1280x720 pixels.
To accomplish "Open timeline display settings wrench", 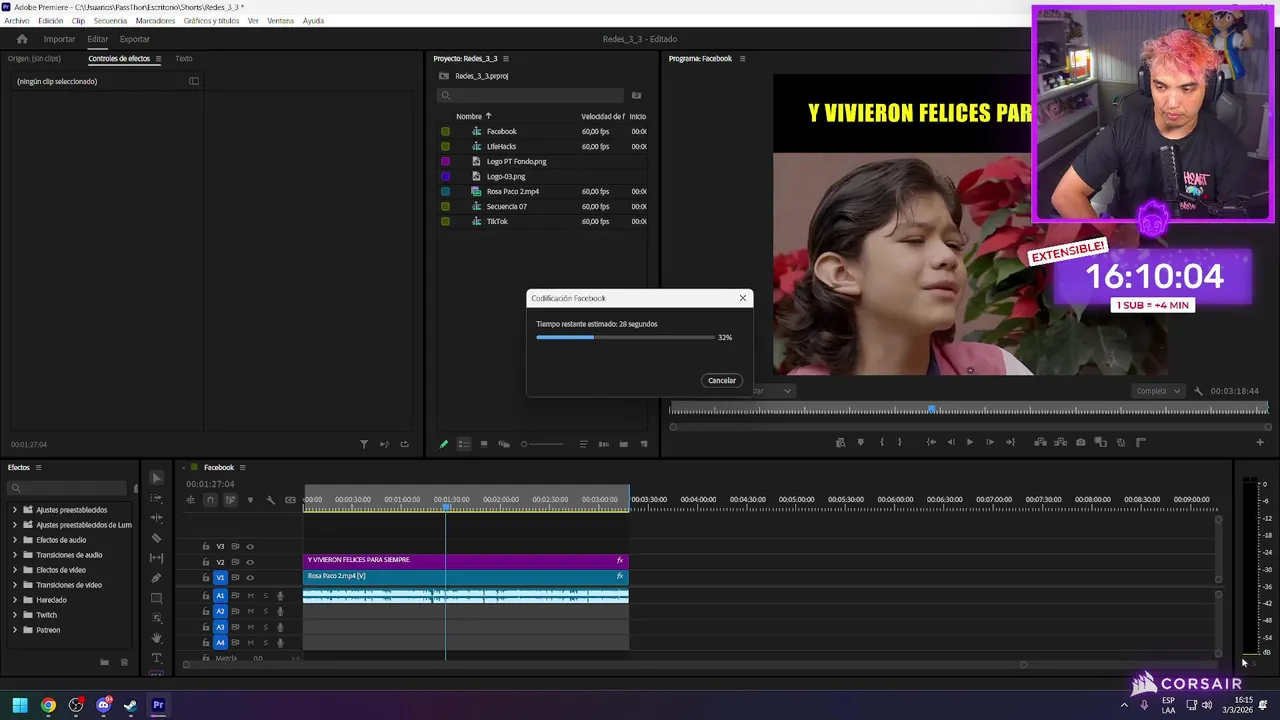I will pos(270,500).
